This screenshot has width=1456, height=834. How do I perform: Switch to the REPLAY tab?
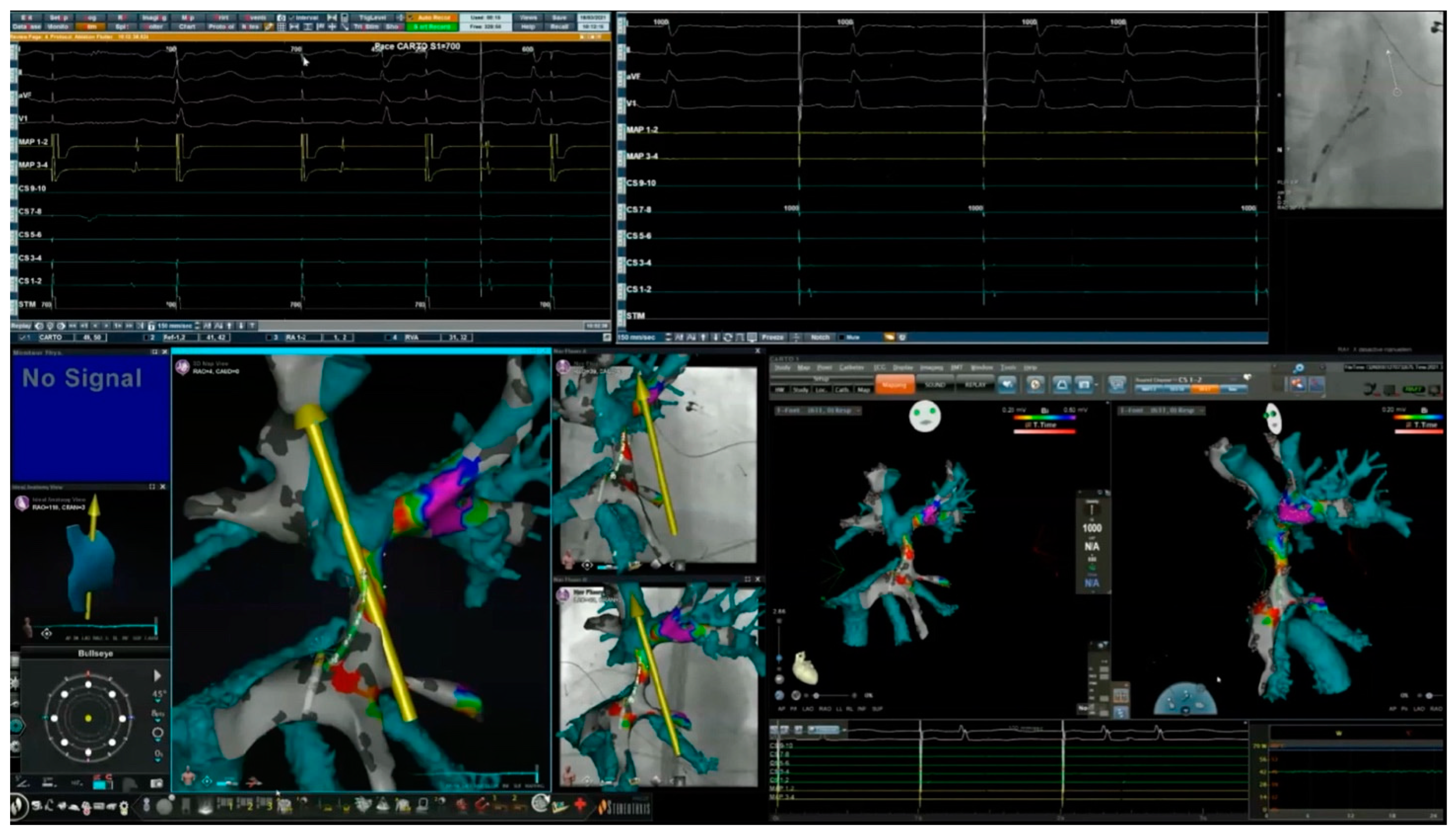click(975, 384)
